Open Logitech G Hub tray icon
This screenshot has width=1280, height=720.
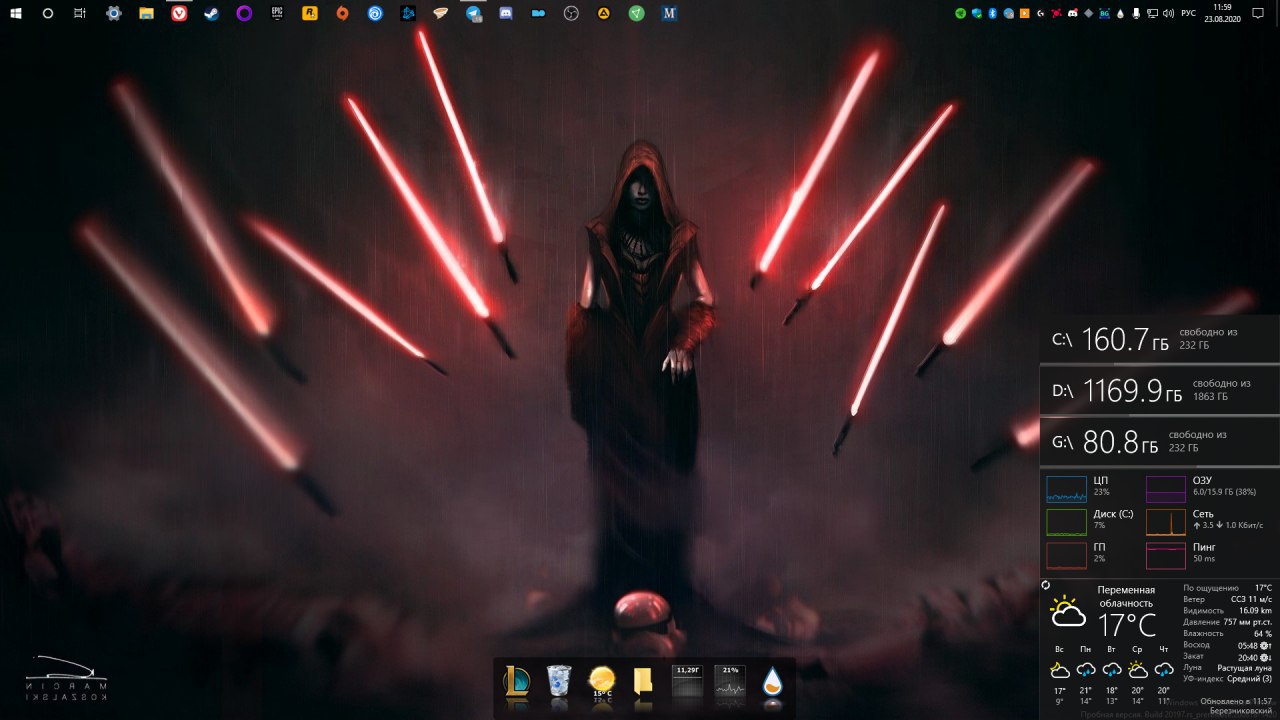tap(1040, 14)
